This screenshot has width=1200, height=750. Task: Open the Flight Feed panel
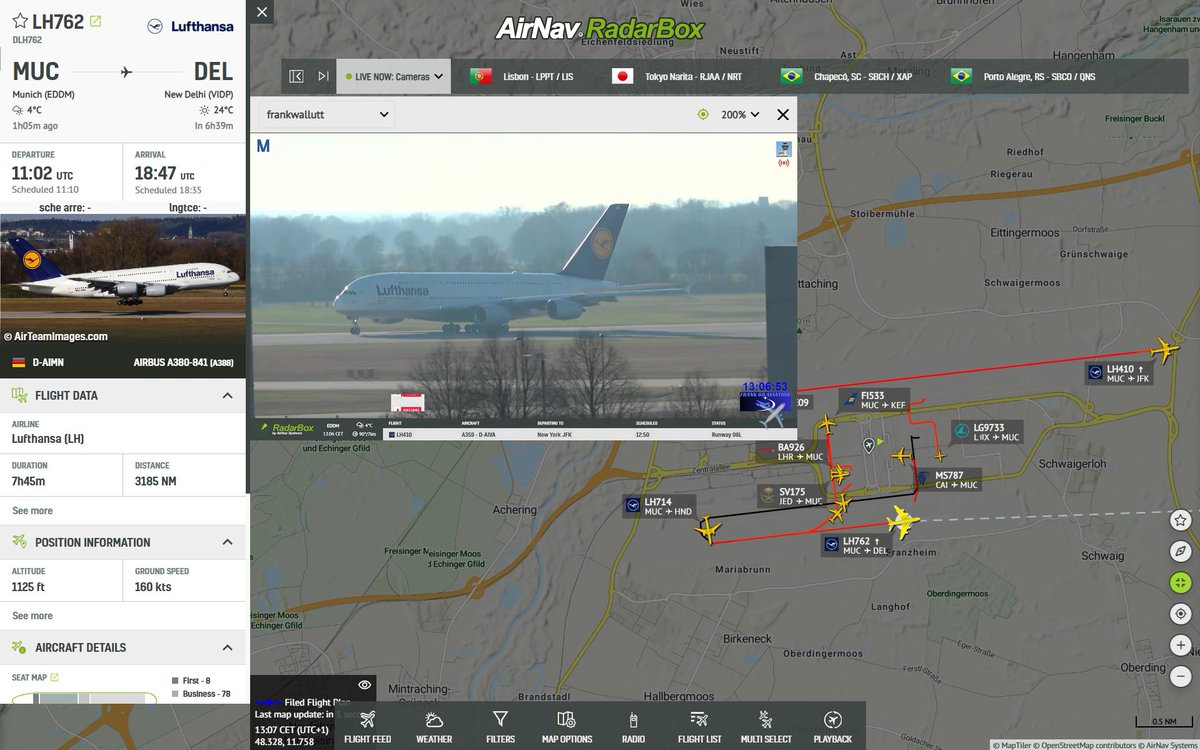[x=367, y=723]
